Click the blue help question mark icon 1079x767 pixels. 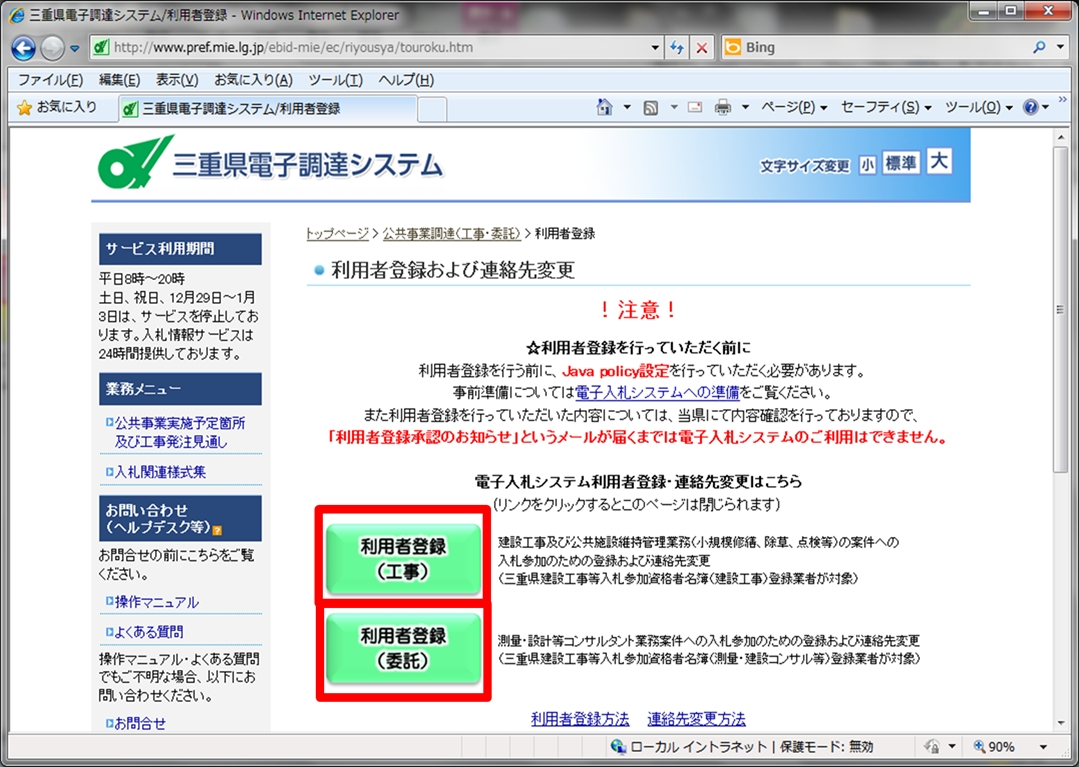click(1030, 107)
